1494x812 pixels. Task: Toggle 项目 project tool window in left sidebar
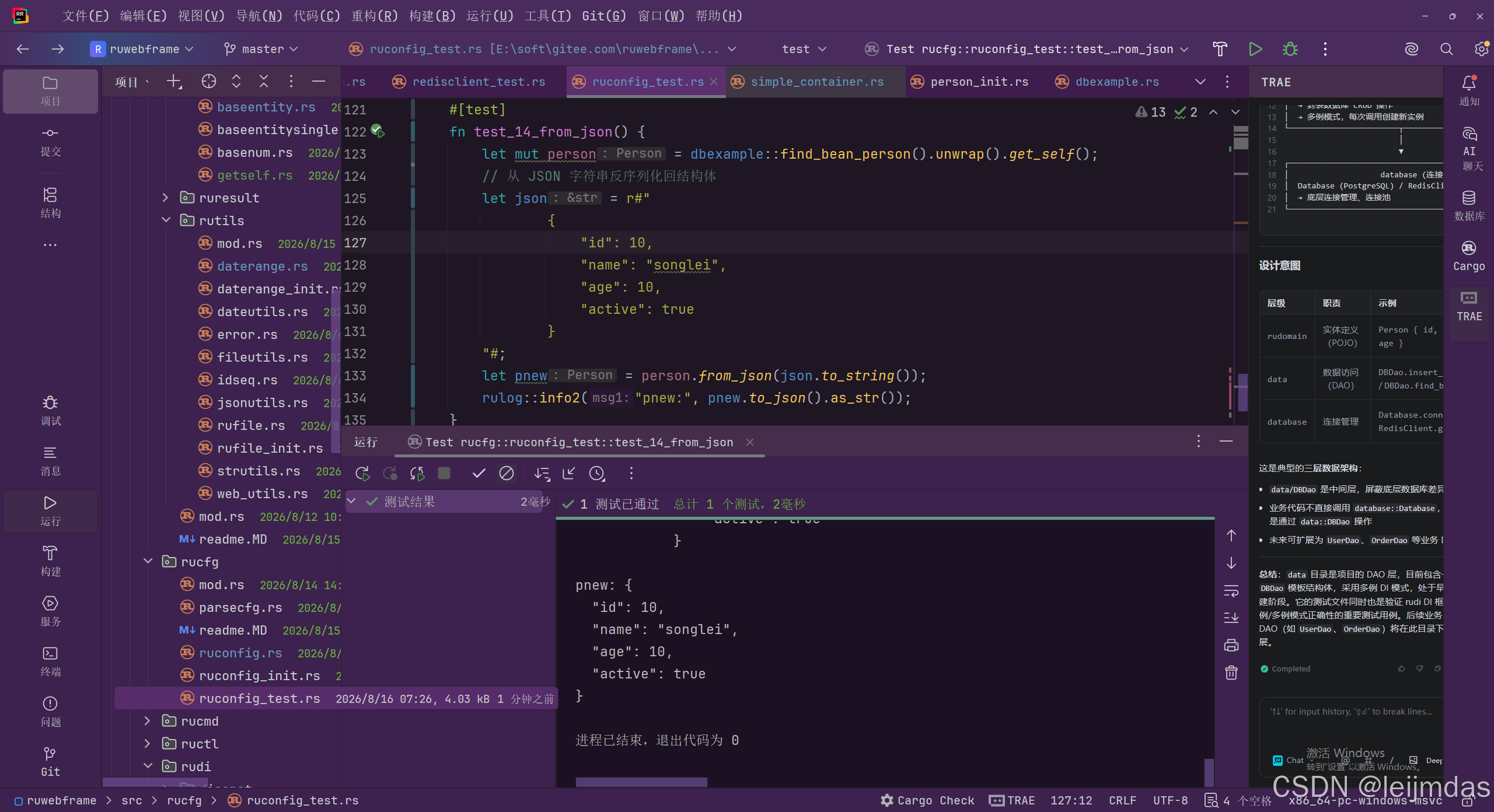pyautogui.click(x=50, y=92)
